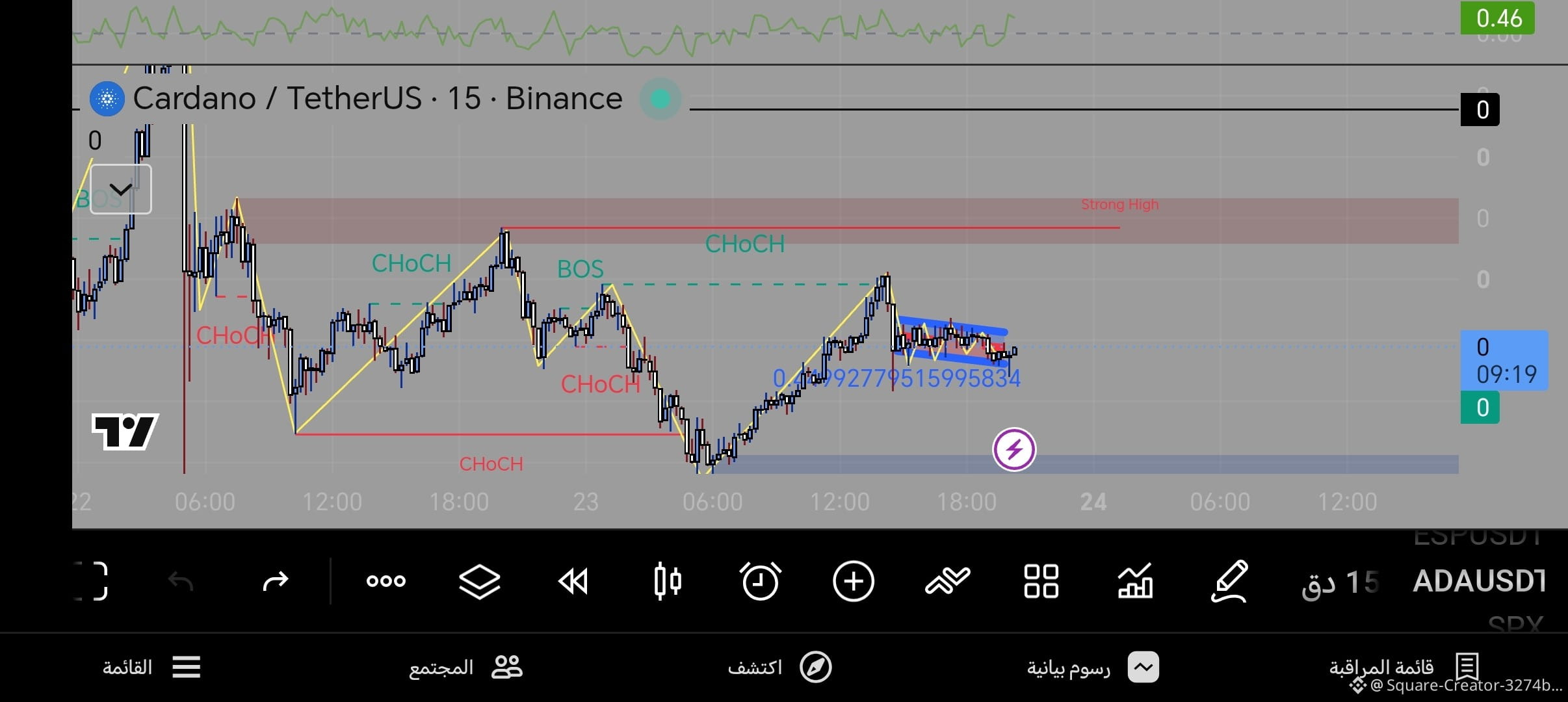This screenshot has height=702, width=1568.
Task: Tap the black price label on the horizontal line
Action: coord(1480,109)
